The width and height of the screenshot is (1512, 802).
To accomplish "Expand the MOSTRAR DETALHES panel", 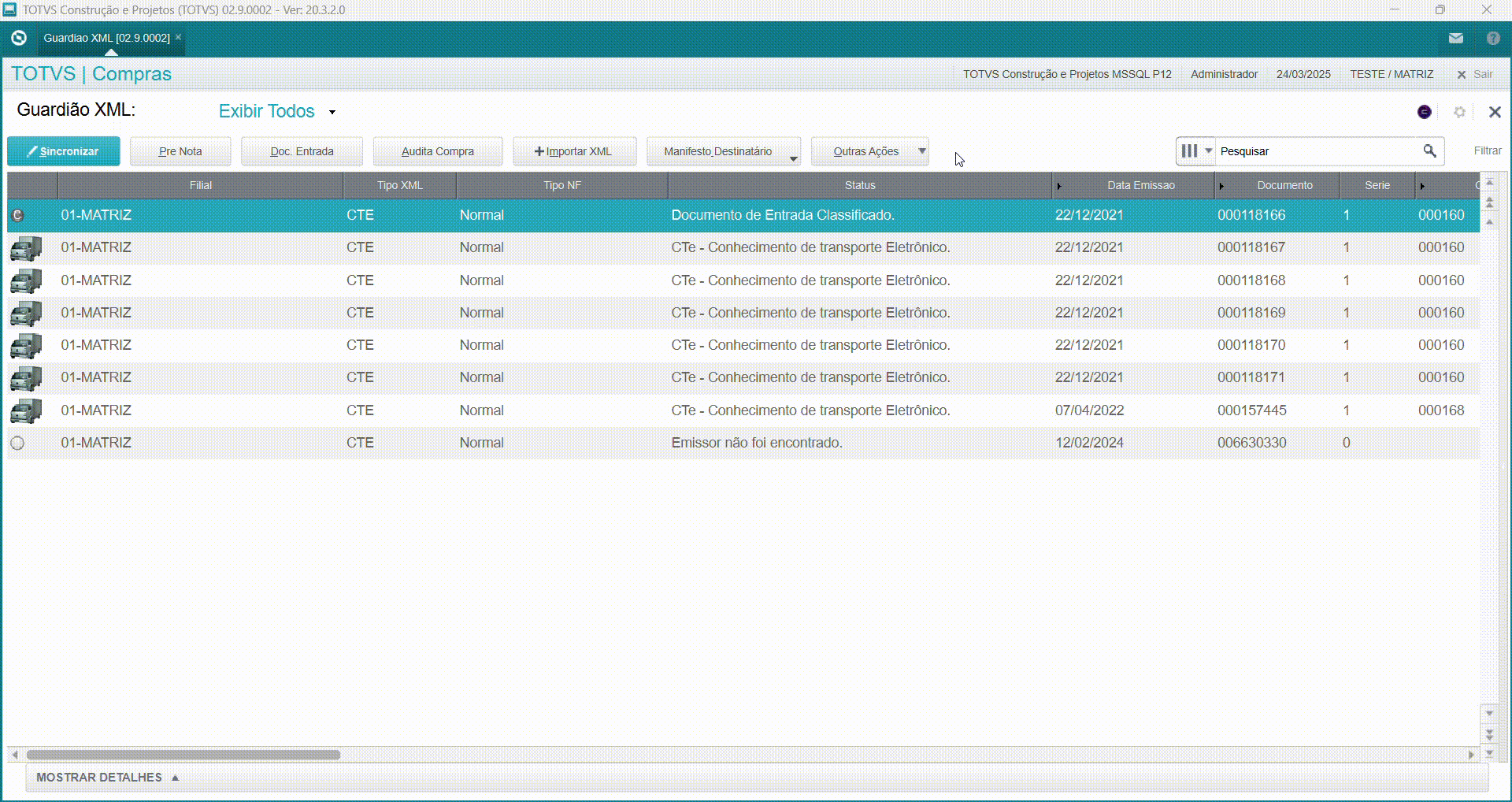I will [x=108, y=778].
